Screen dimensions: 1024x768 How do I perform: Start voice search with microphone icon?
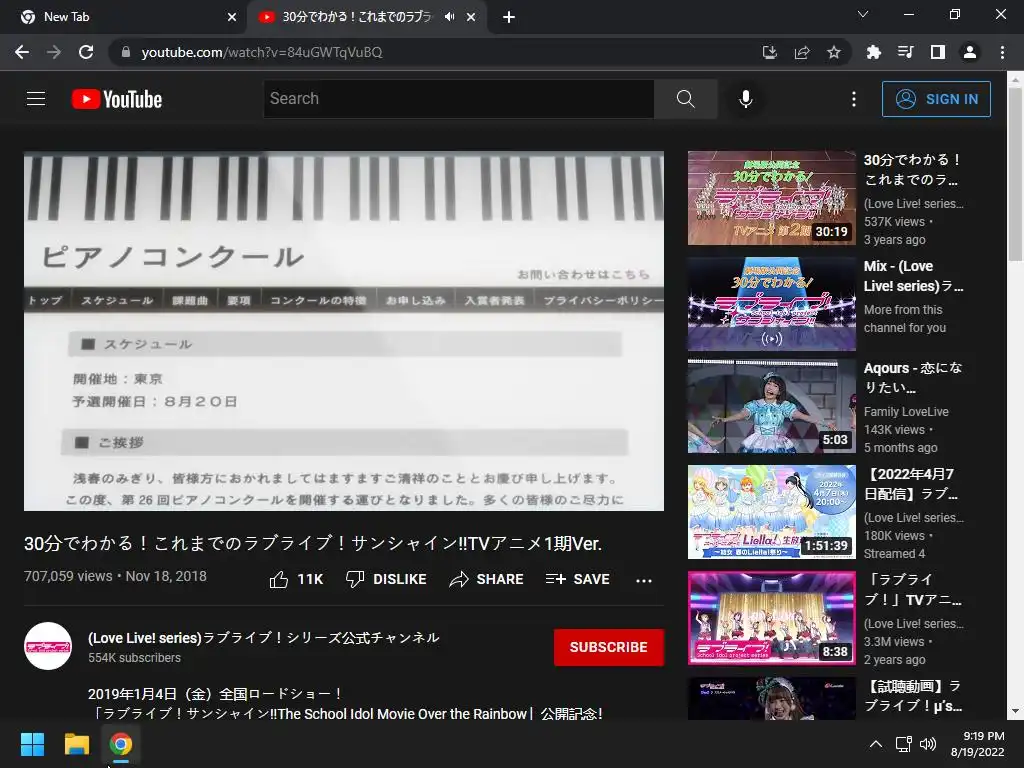(x=745, y=99)
